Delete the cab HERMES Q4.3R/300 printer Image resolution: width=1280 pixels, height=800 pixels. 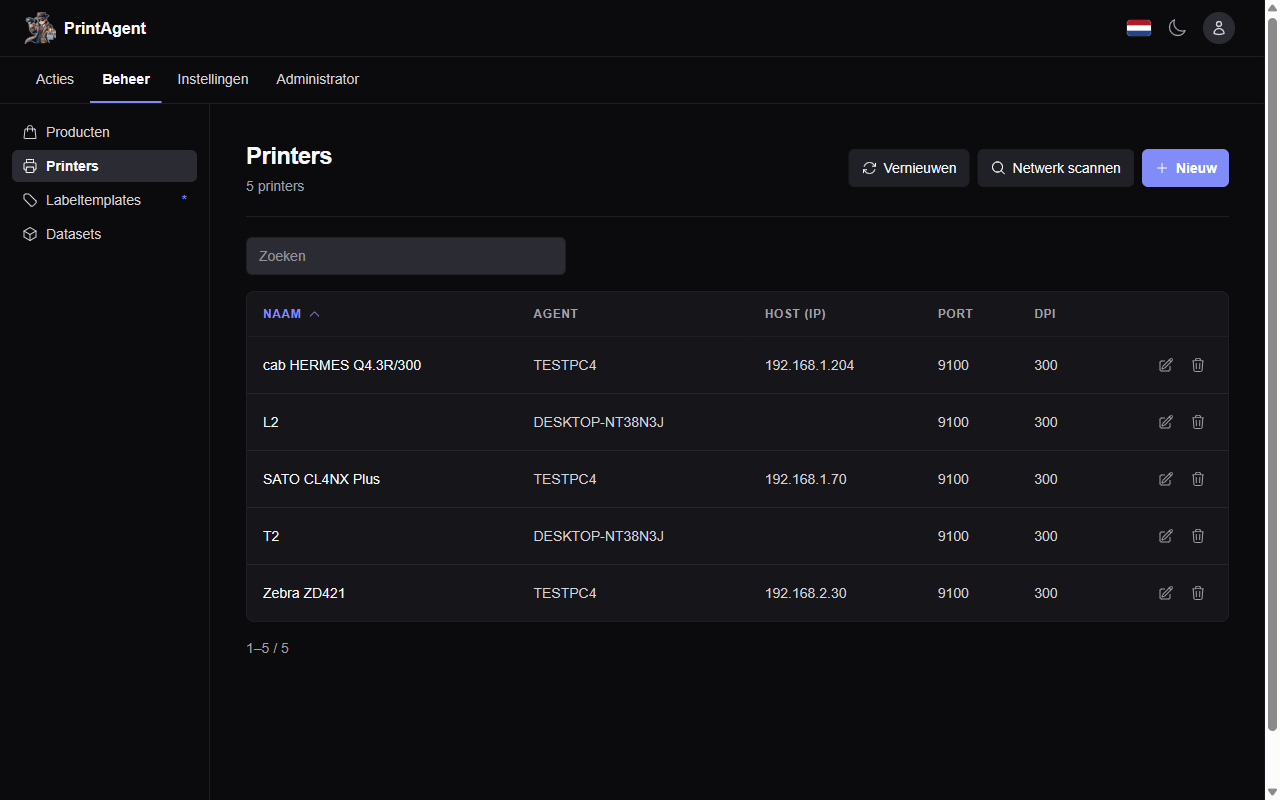click(1198, 365)
